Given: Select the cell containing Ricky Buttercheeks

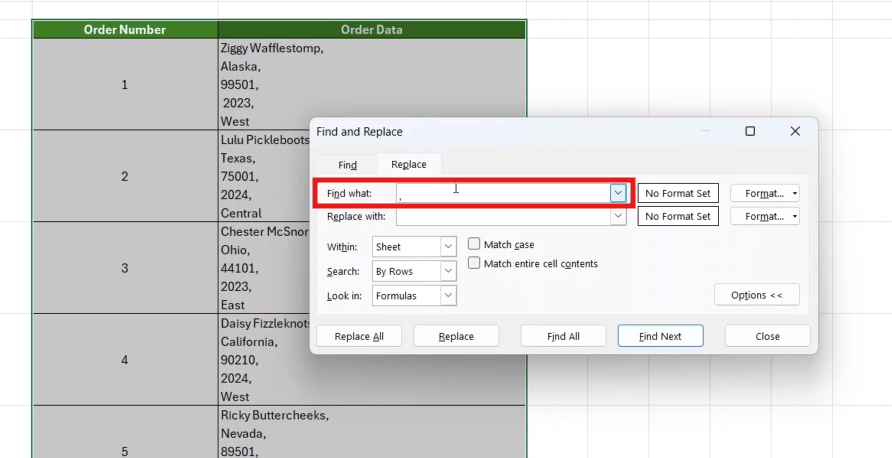Looking at the screenshot, I should coord(372,432).
